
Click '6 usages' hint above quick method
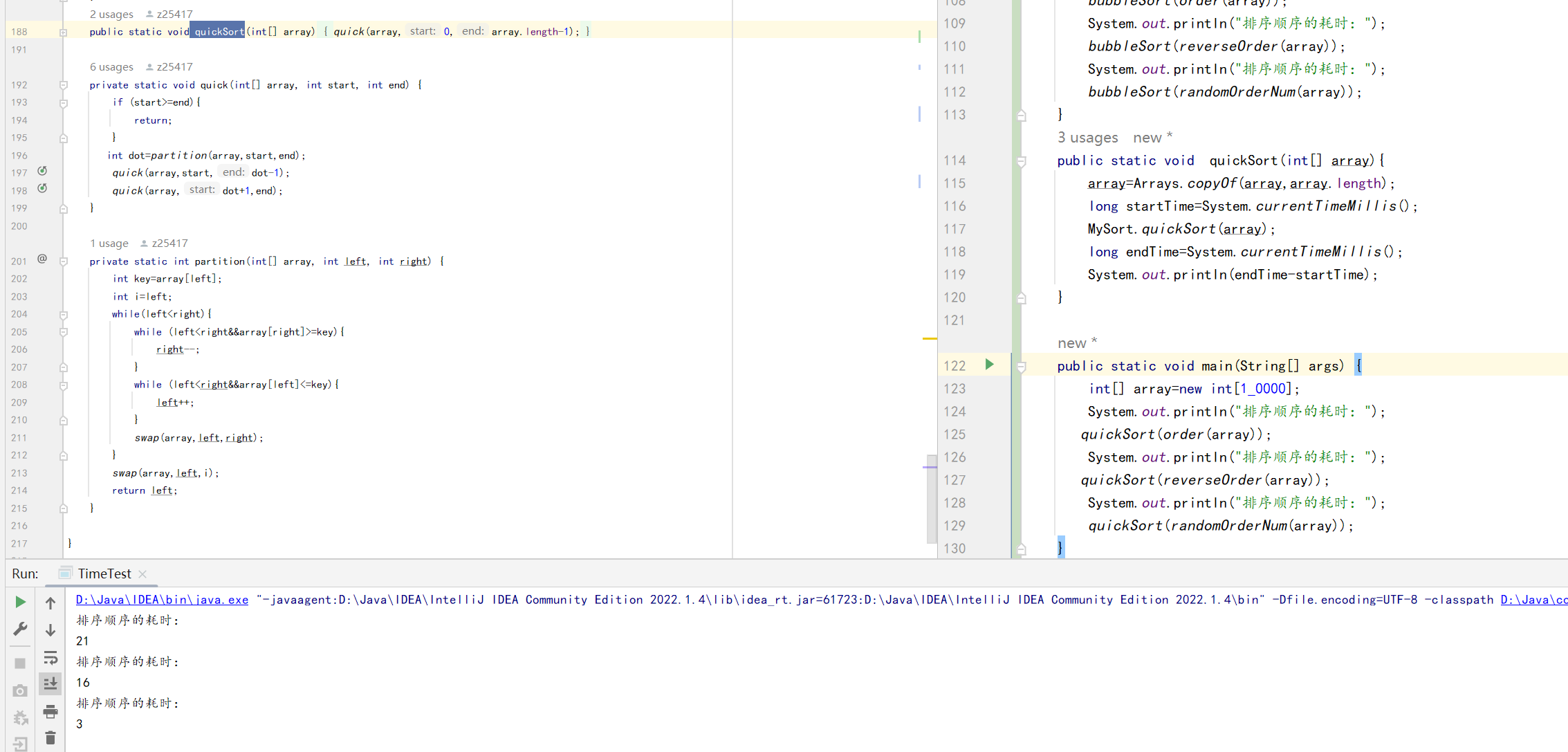(111, 67)
